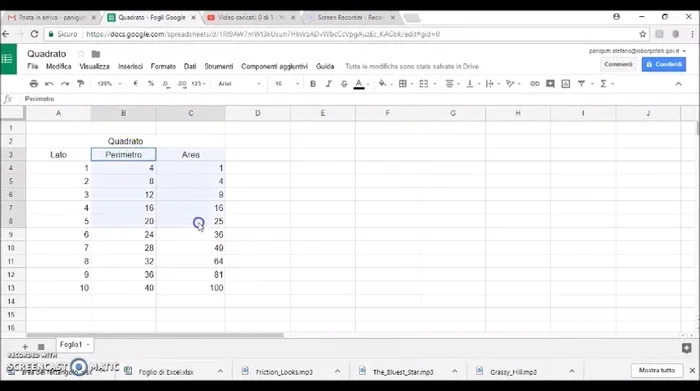This screenshot has width=700, height=391.
Task: Insert a link with the link icon
Action: (534, 83)
